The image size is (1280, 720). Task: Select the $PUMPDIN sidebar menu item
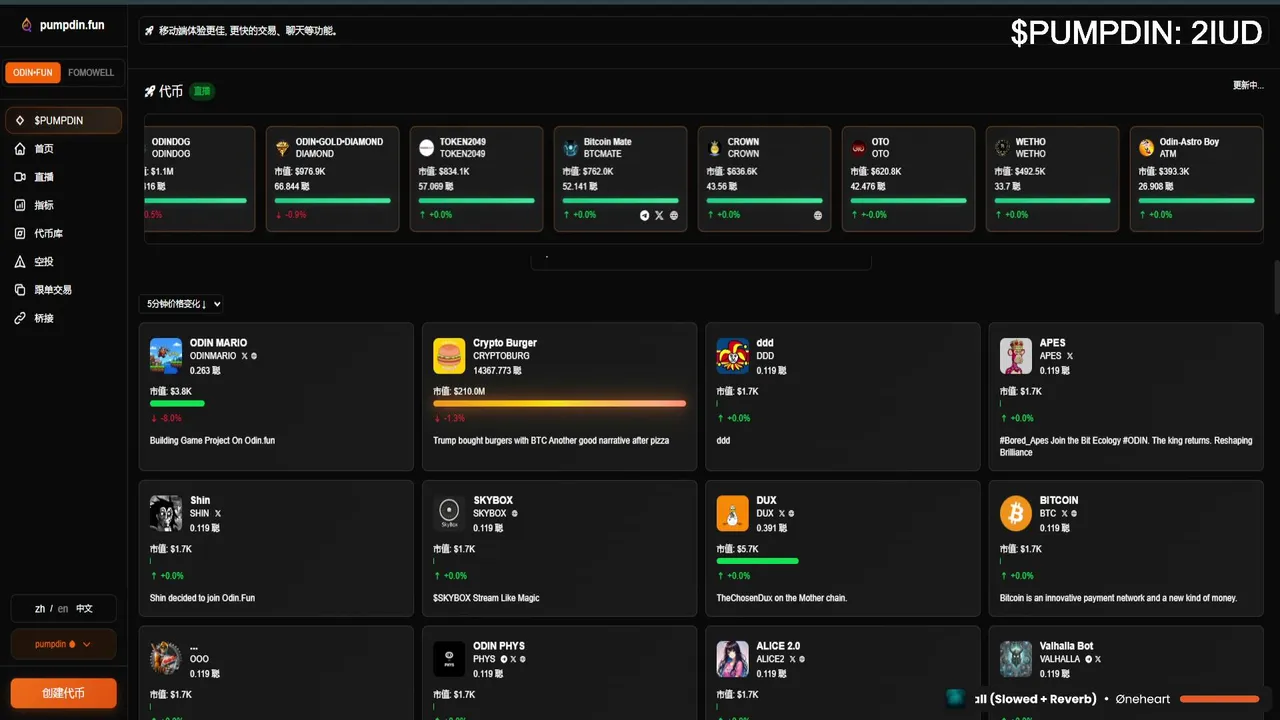click(63, 121)
